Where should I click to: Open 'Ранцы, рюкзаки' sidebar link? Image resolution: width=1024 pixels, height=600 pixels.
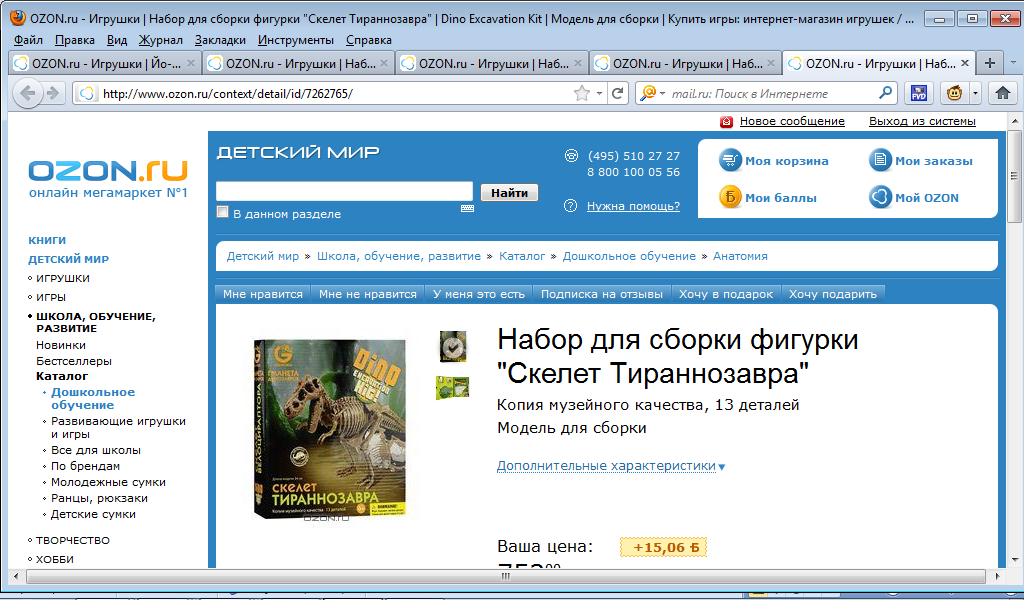(x=99, y=498)
